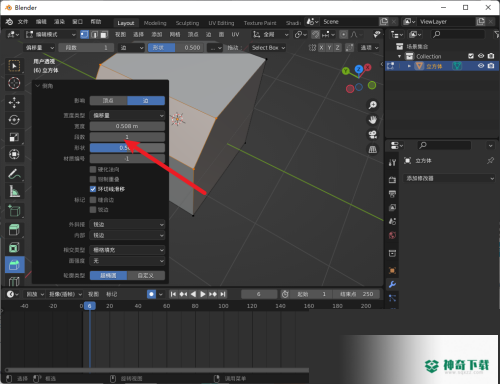Choose 自定义 profile type

pyautogui.click(x=146, y=275)
